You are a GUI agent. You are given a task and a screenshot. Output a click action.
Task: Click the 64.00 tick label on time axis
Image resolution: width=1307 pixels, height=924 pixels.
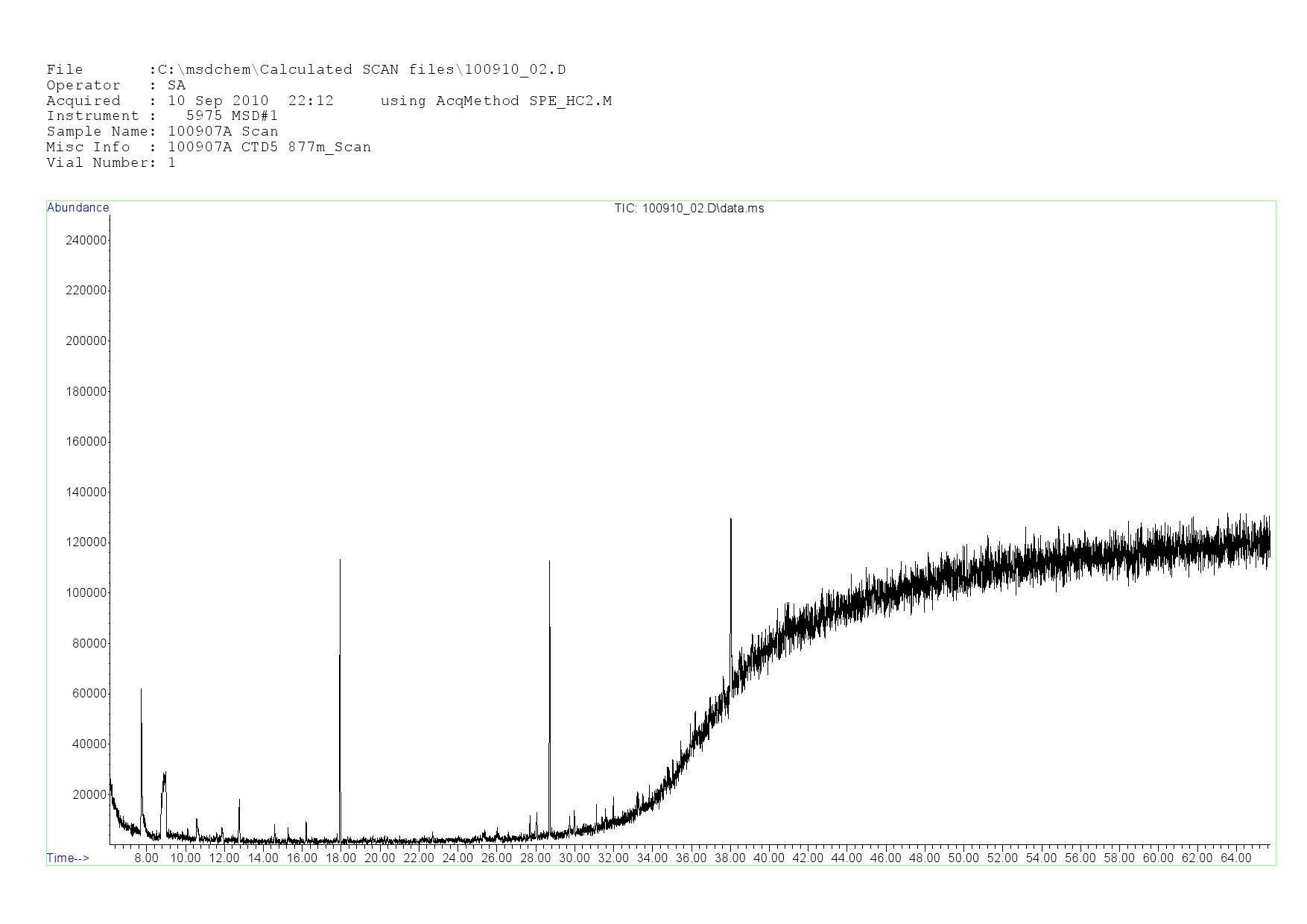pyautogui.click(x=1235, y=858)
